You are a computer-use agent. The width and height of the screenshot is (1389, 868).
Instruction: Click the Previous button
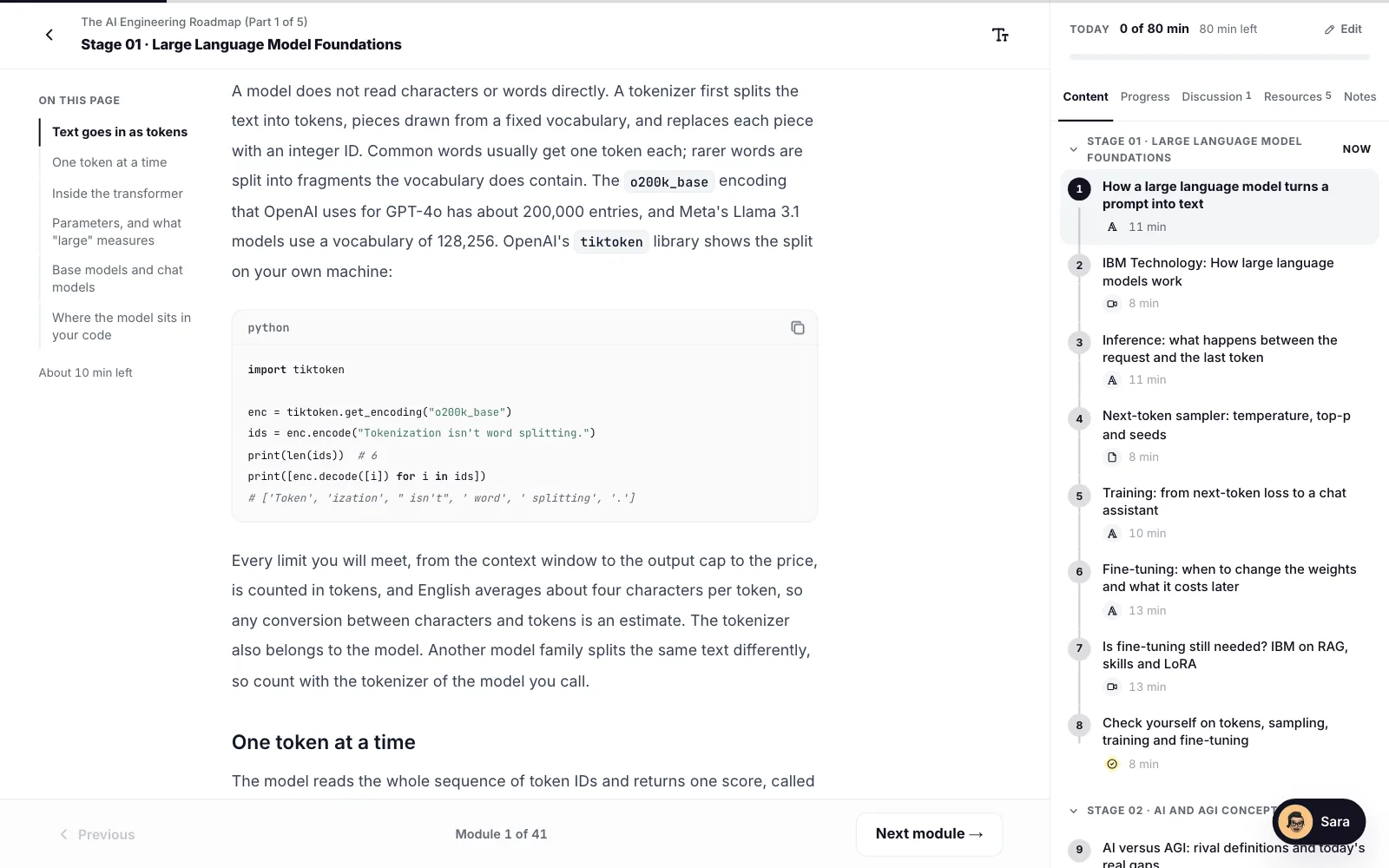coord(97,834)
